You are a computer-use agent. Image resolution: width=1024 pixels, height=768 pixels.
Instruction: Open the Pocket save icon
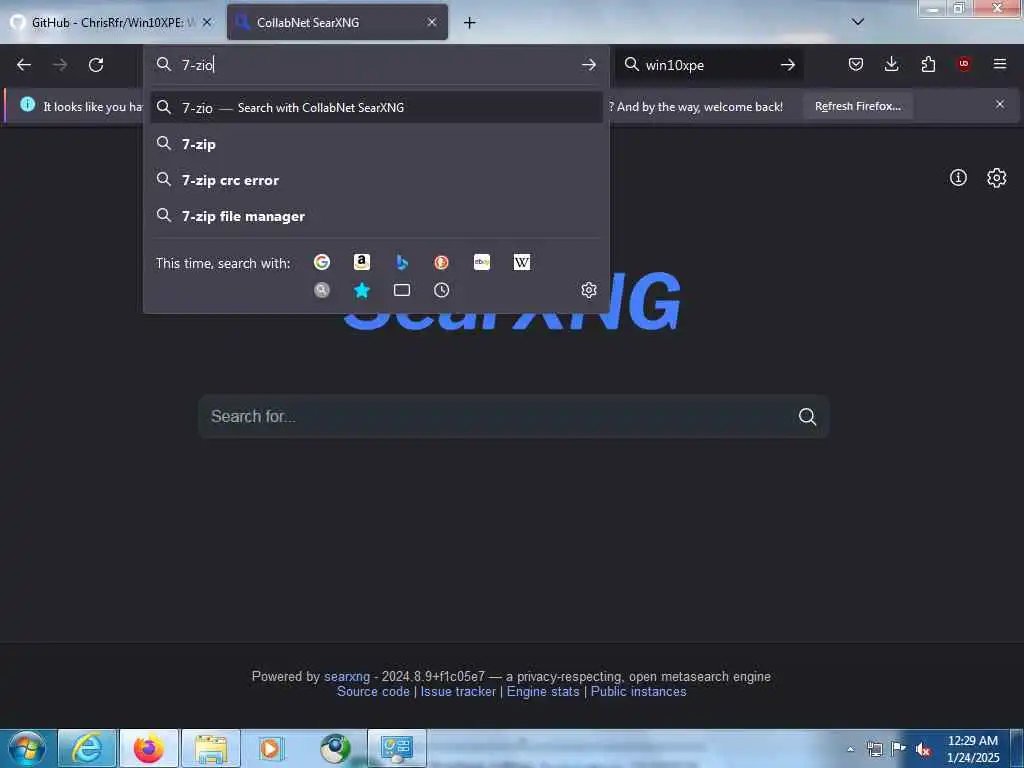pyautogui.click(x=856, y=64)
